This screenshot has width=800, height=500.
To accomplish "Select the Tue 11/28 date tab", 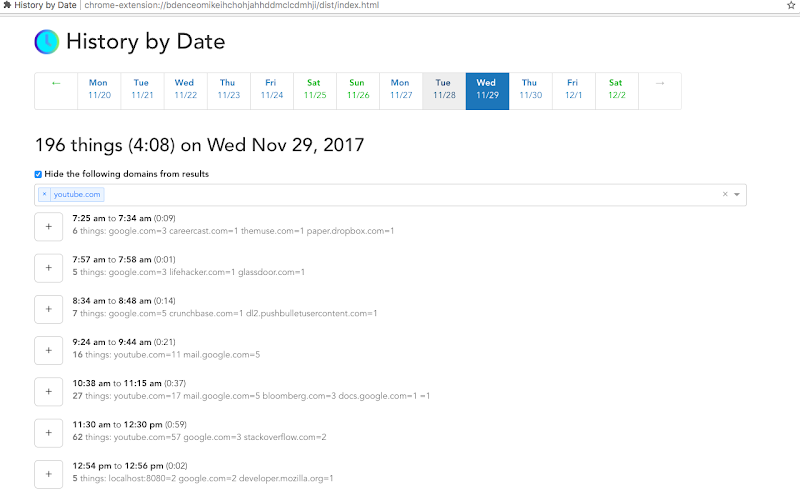I will pyautogui.click(x=444, y=91).
